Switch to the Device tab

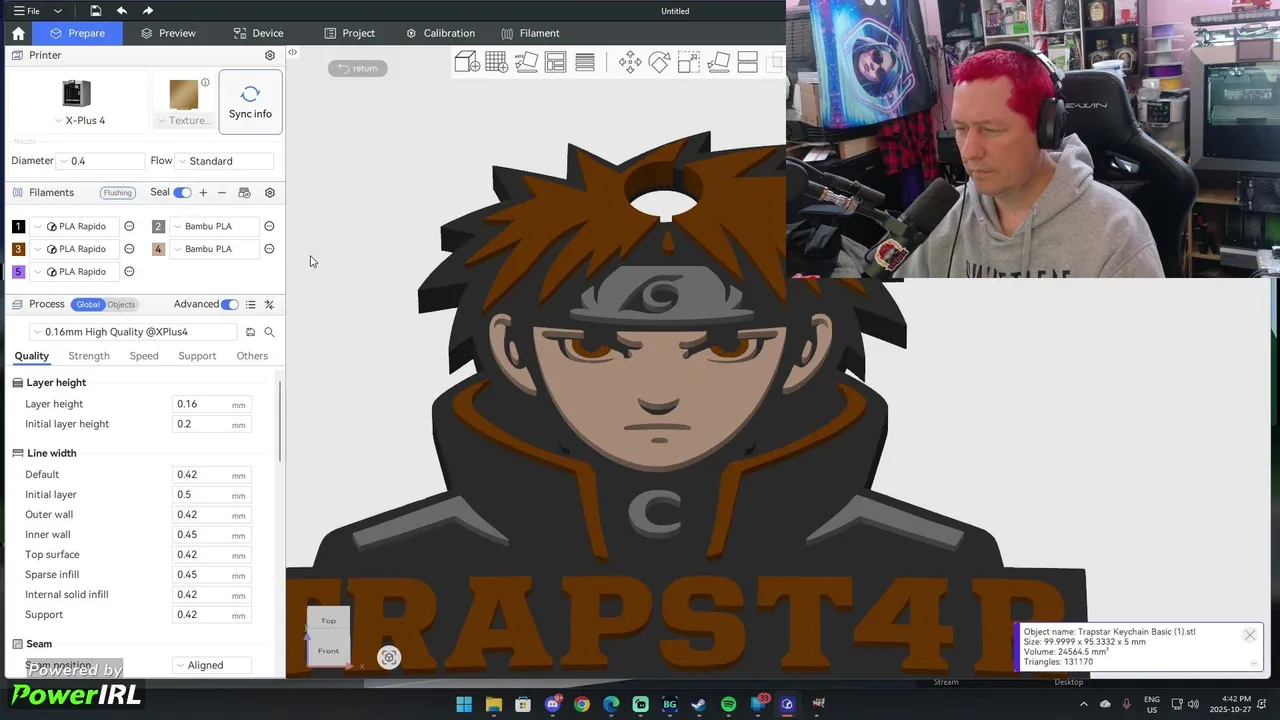tap(258, 33)
